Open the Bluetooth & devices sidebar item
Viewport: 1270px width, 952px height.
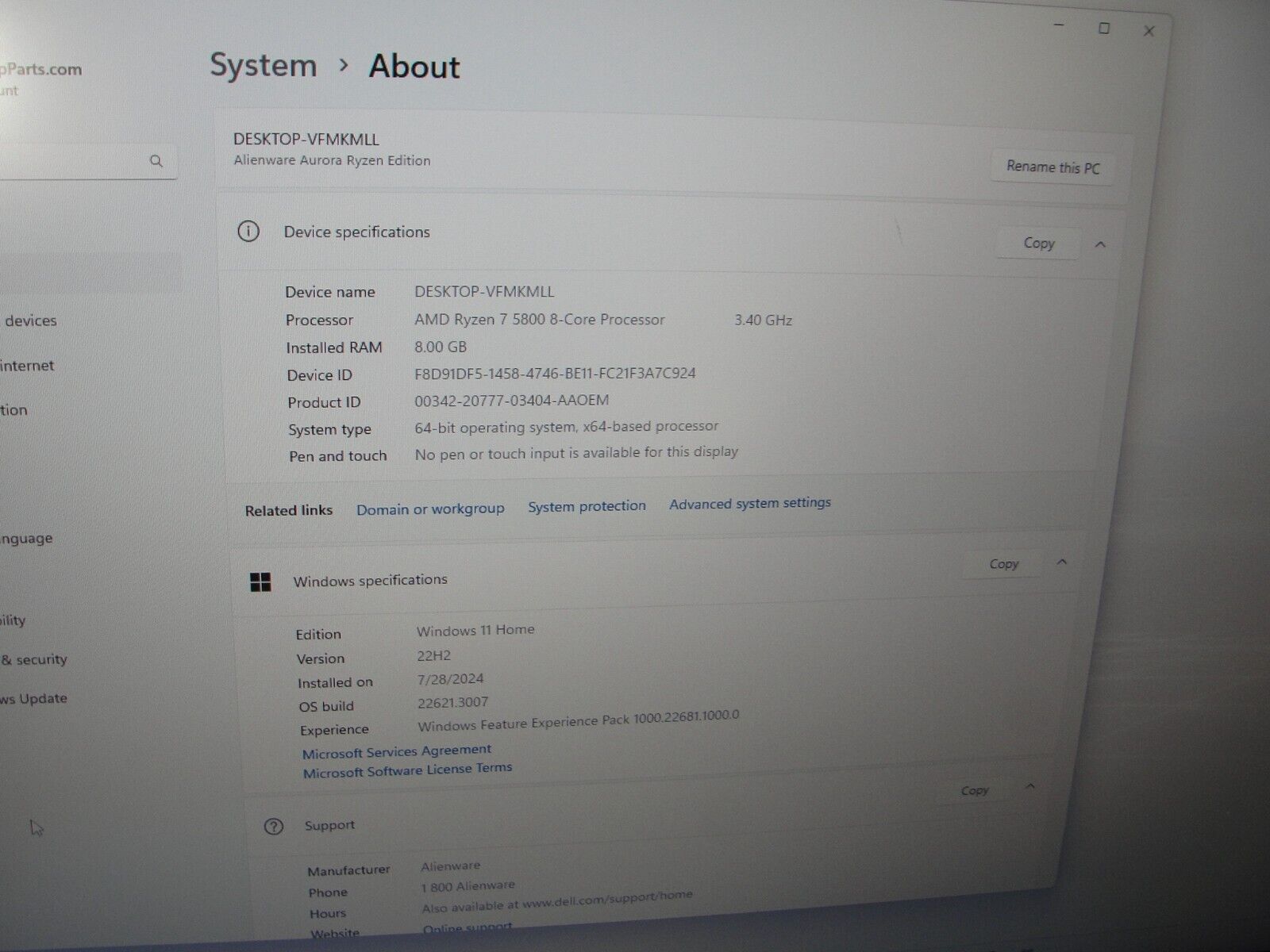pyautogui.click(x=30, y=321)
